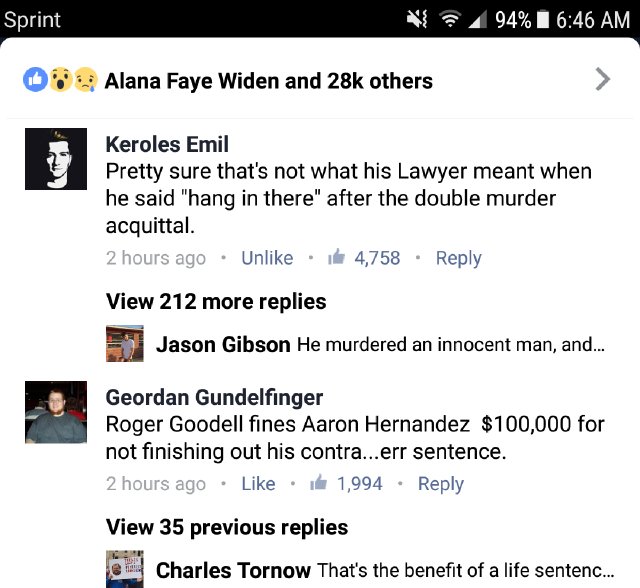640x588 pixels.
Task: Expand View 35 previous replies
Action: pyautogui.click(x=227, y=527)
